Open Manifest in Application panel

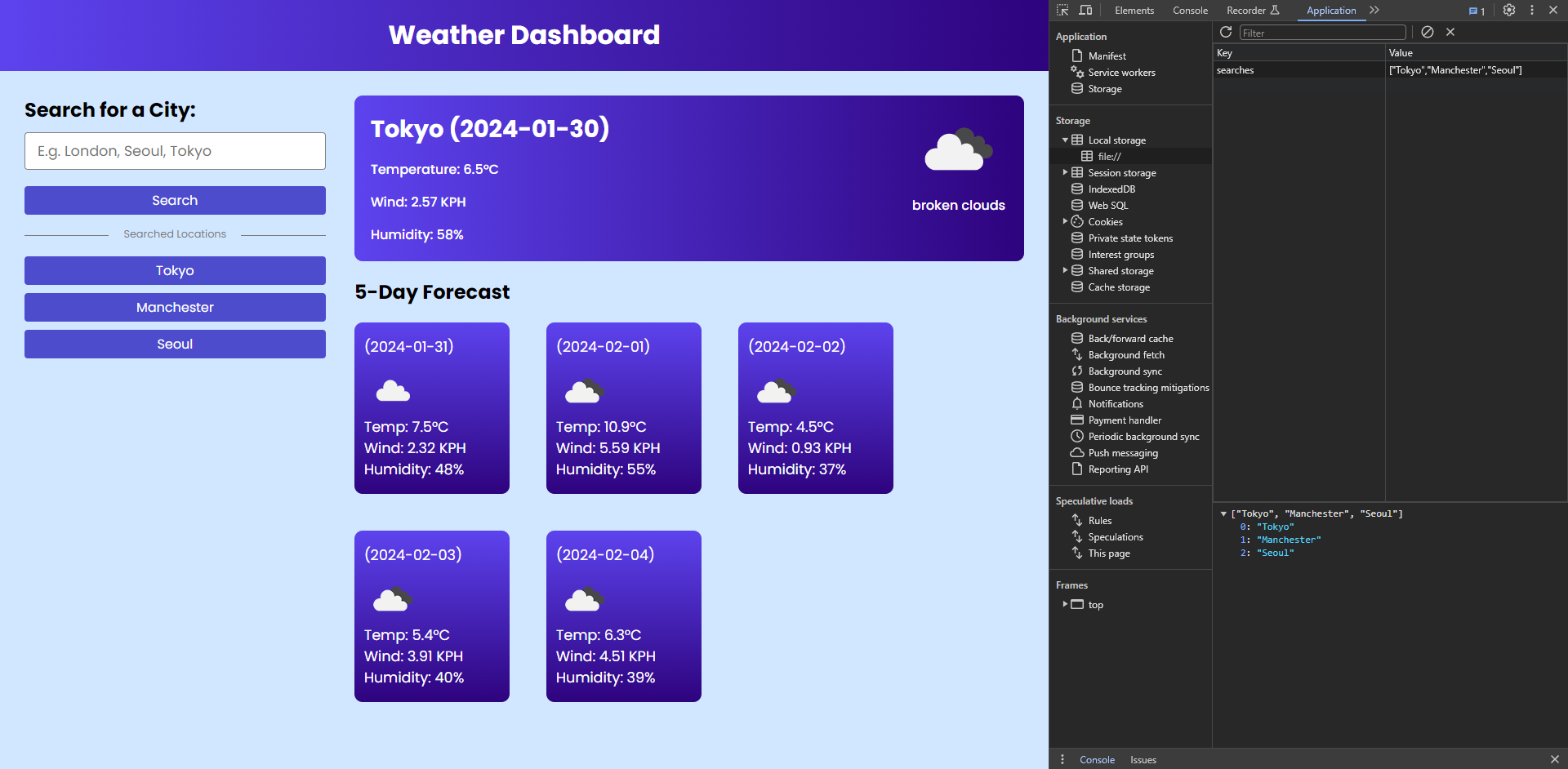point(1107,56)
